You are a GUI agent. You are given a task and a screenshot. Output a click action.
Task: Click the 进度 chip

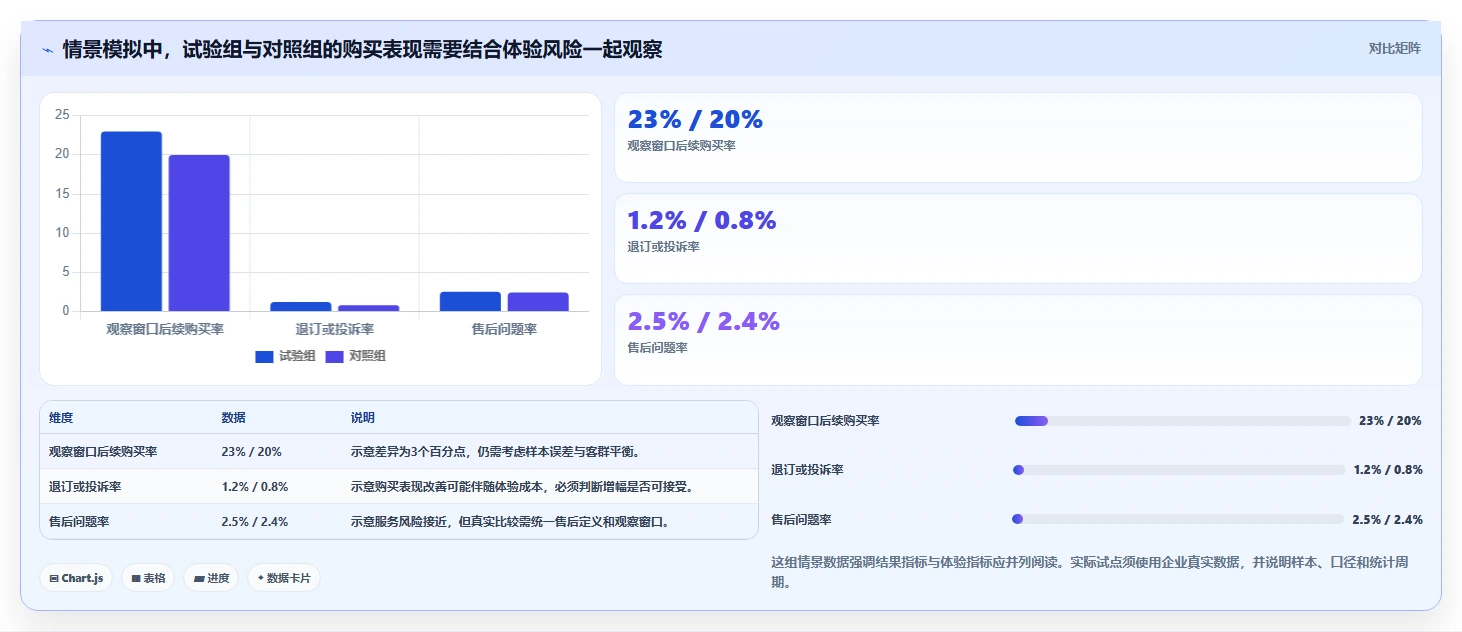point(211,578)
